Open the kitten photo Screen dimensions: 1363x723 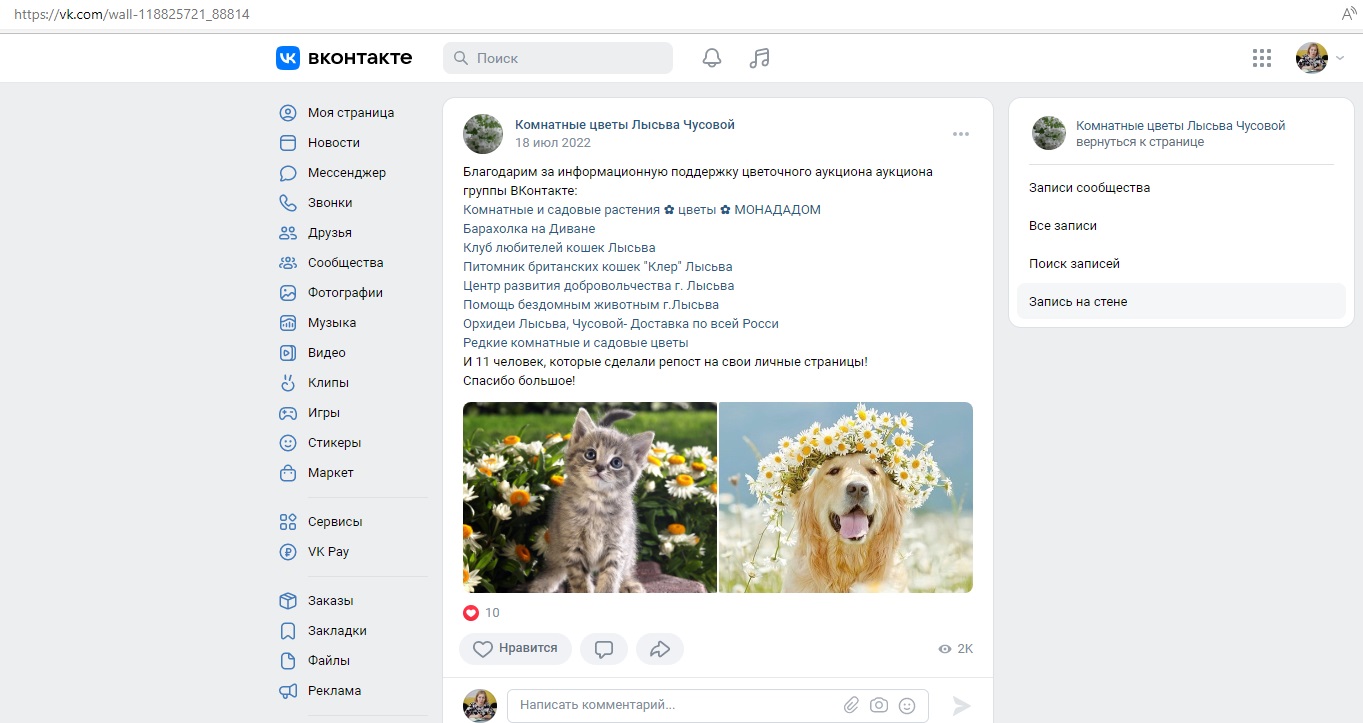590,497
